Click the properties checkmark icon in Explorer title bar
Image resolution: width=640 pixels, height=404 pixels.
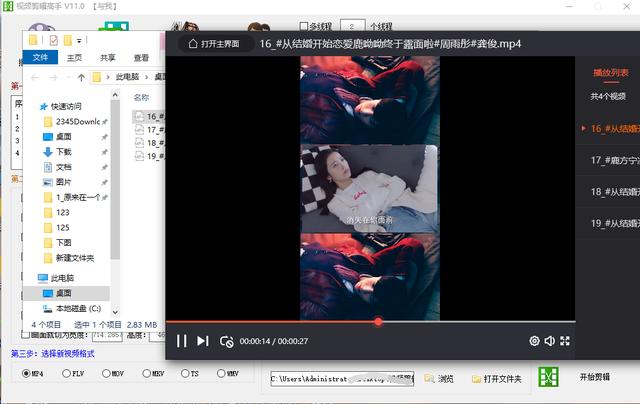(x=53, y=40)
